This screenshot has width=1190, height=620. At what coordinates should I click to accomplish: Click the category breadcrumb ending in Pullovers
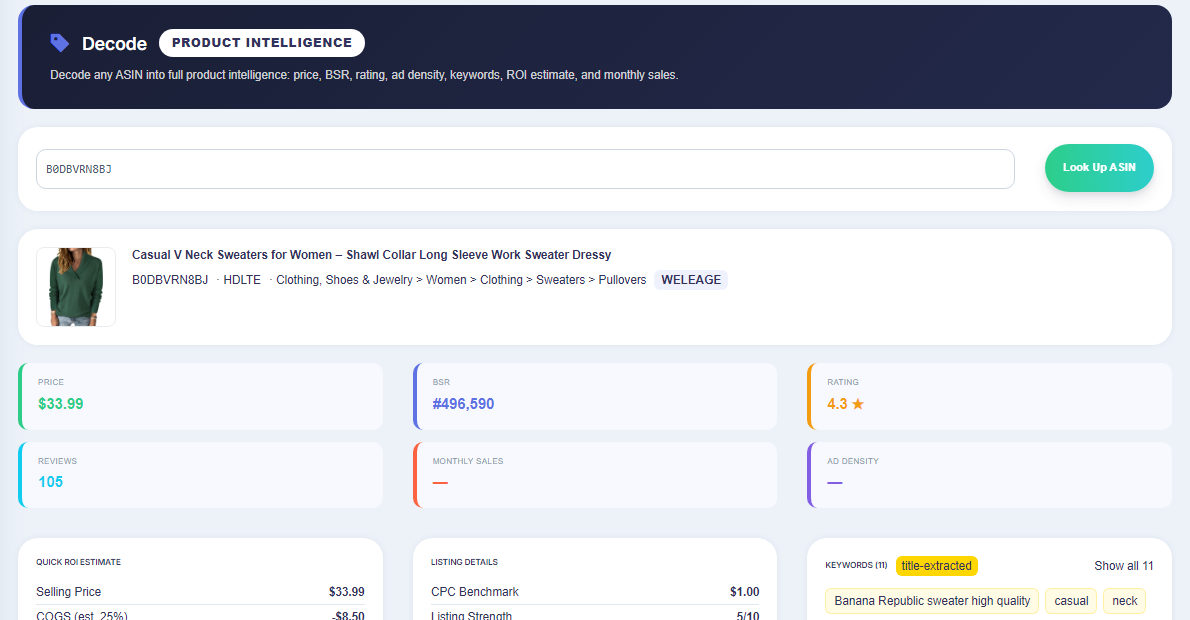(x=461, y=280)
